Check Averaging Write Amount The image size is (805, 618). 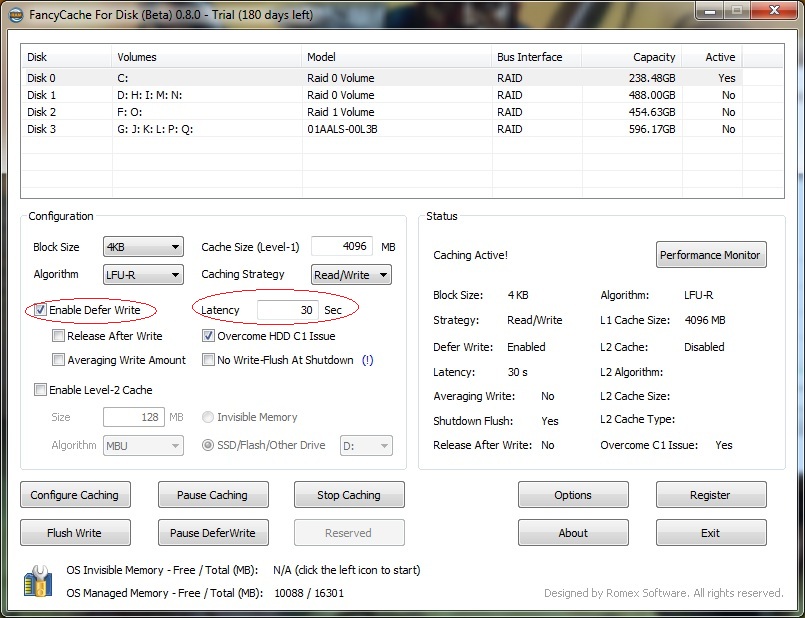click(59, 360)
